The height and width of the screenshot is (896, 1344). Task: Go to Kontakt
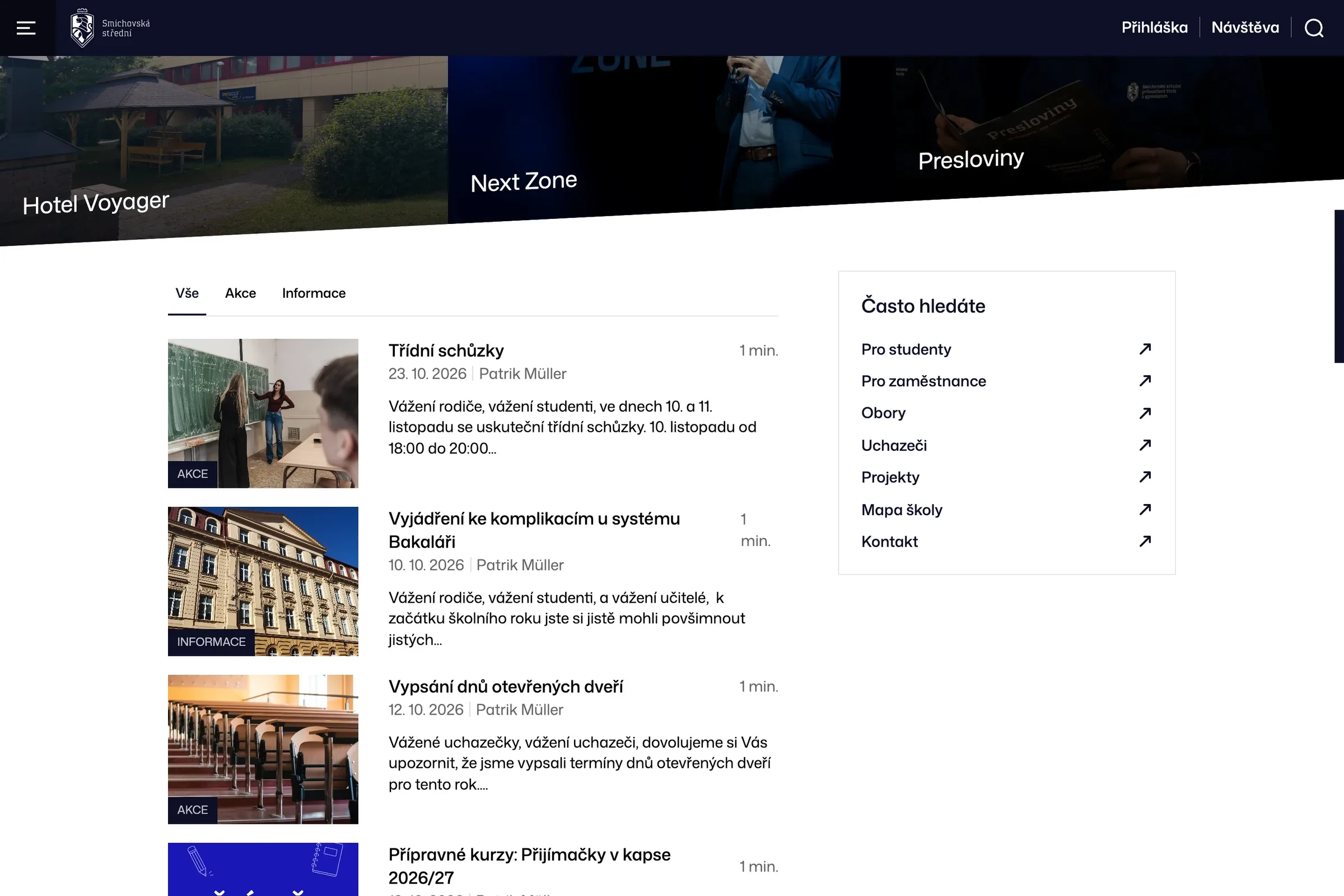point(889,541)
